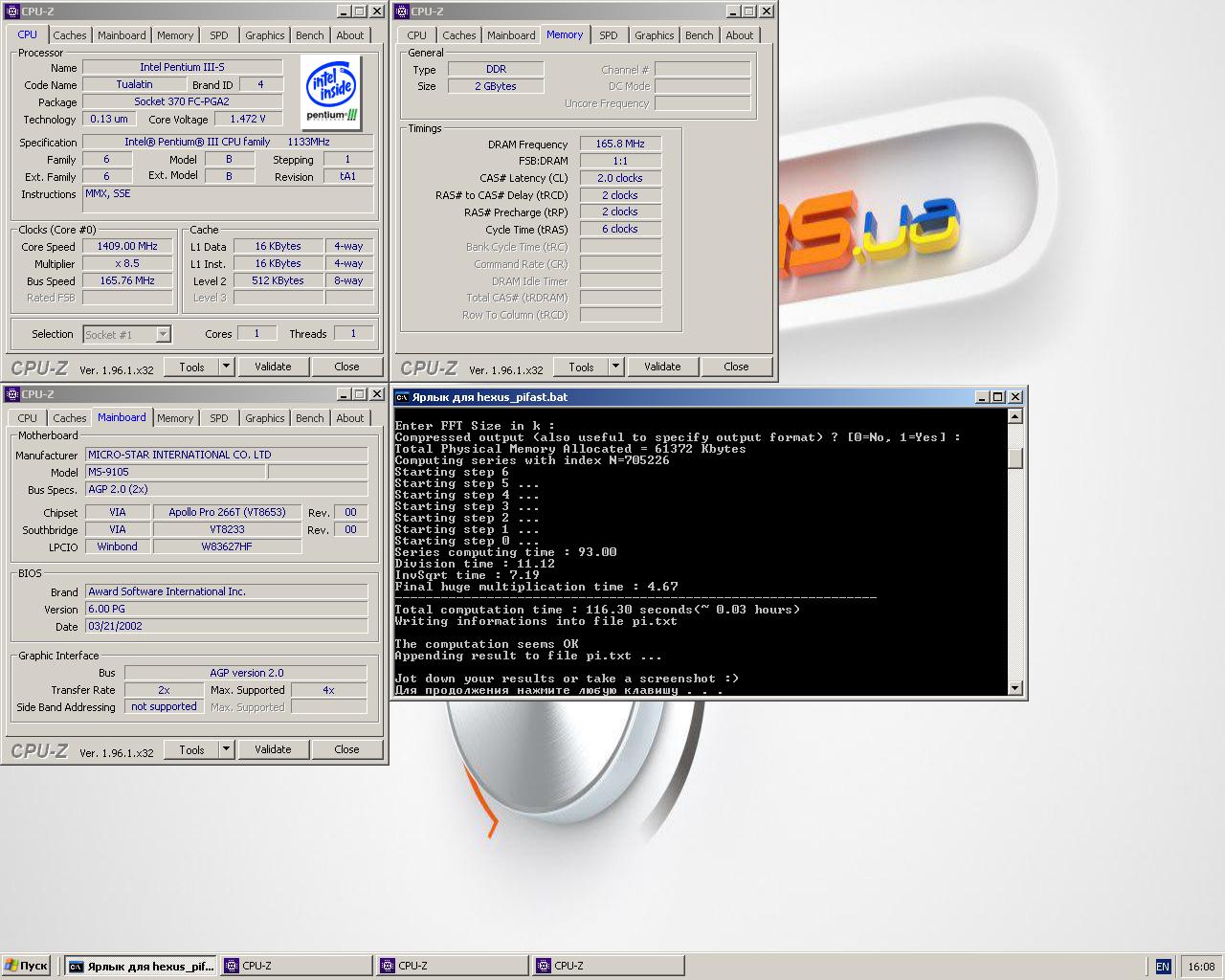Click the 16:08 system clock
1225x980 pixels.
coord(1201,967)
